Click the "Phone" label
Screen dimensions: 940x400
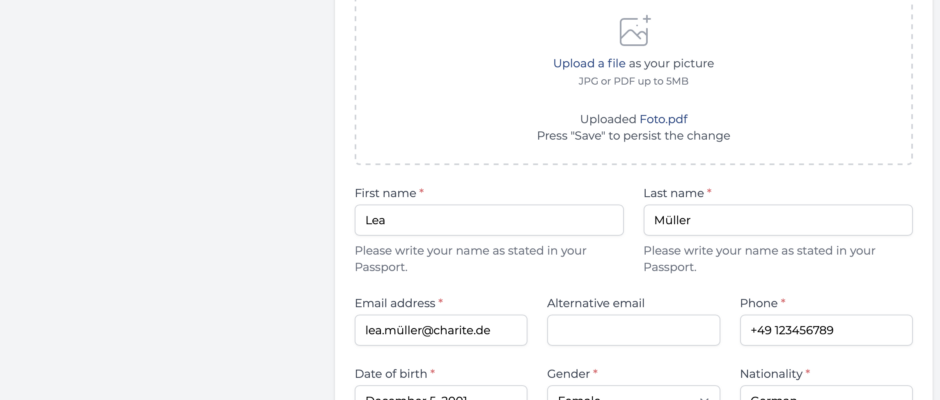click(x=758, y=303)
